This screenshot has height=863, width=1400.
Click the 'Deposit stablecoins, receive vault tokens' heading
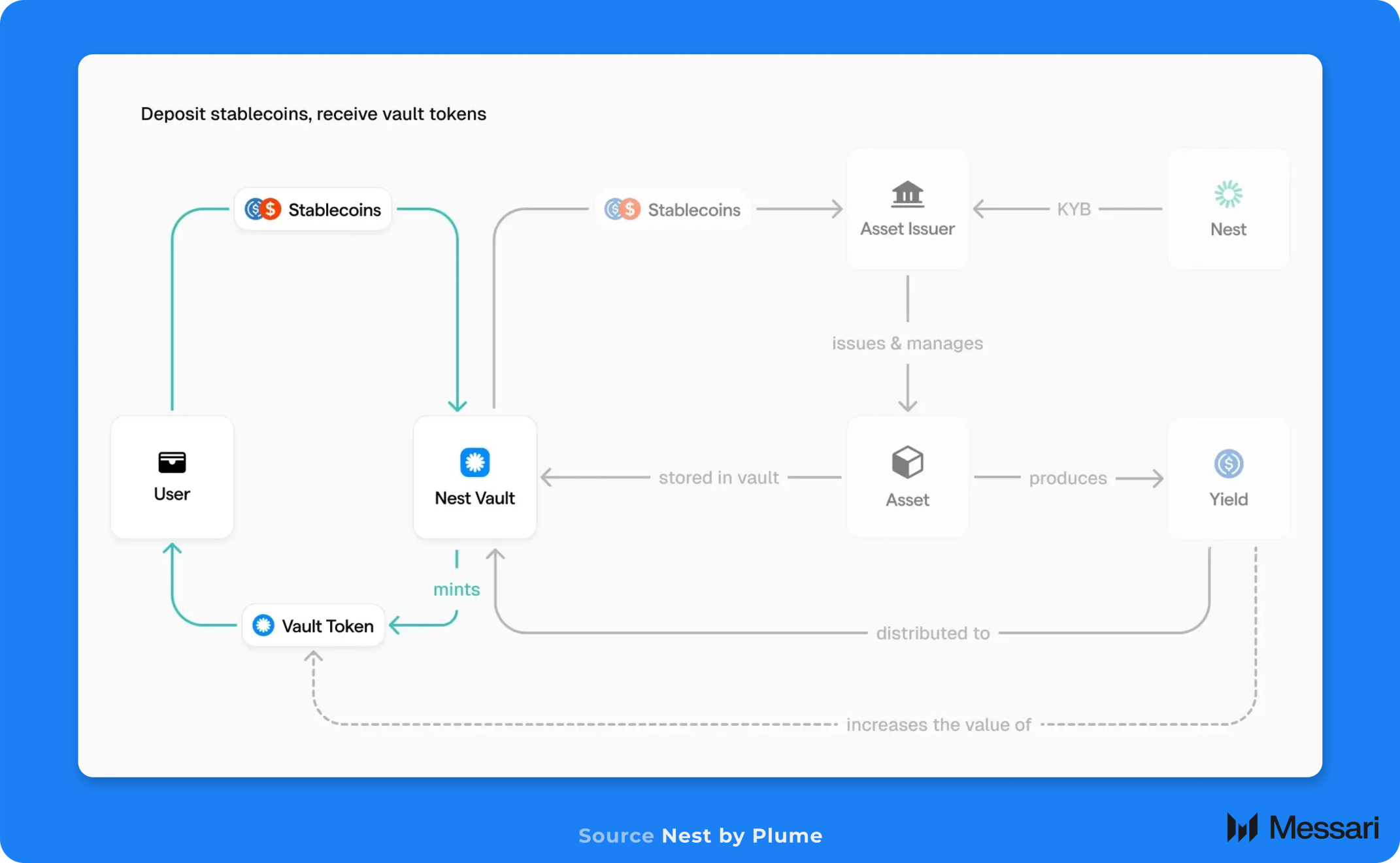tap(314, 114)
